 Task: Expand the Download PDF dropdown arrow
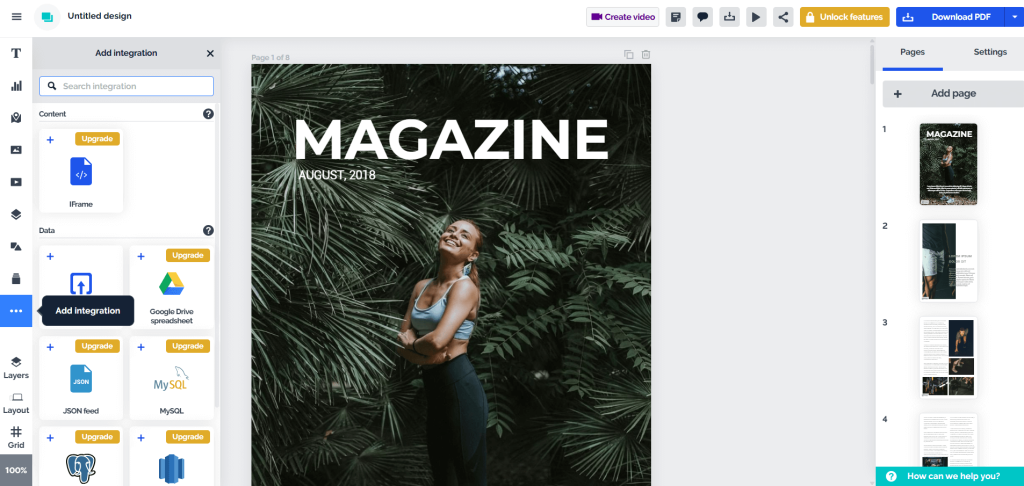pyautogui.click(x=1014, y=17)
